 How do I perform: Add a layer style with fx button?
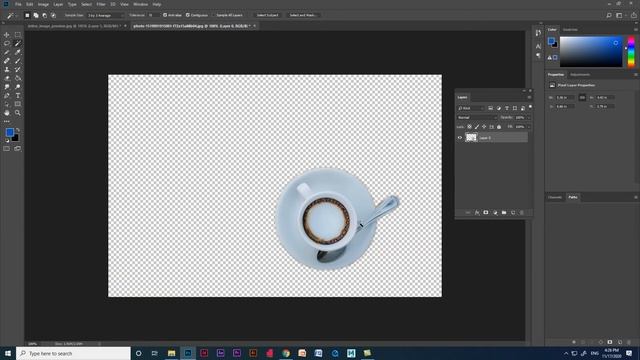[477, 213]
